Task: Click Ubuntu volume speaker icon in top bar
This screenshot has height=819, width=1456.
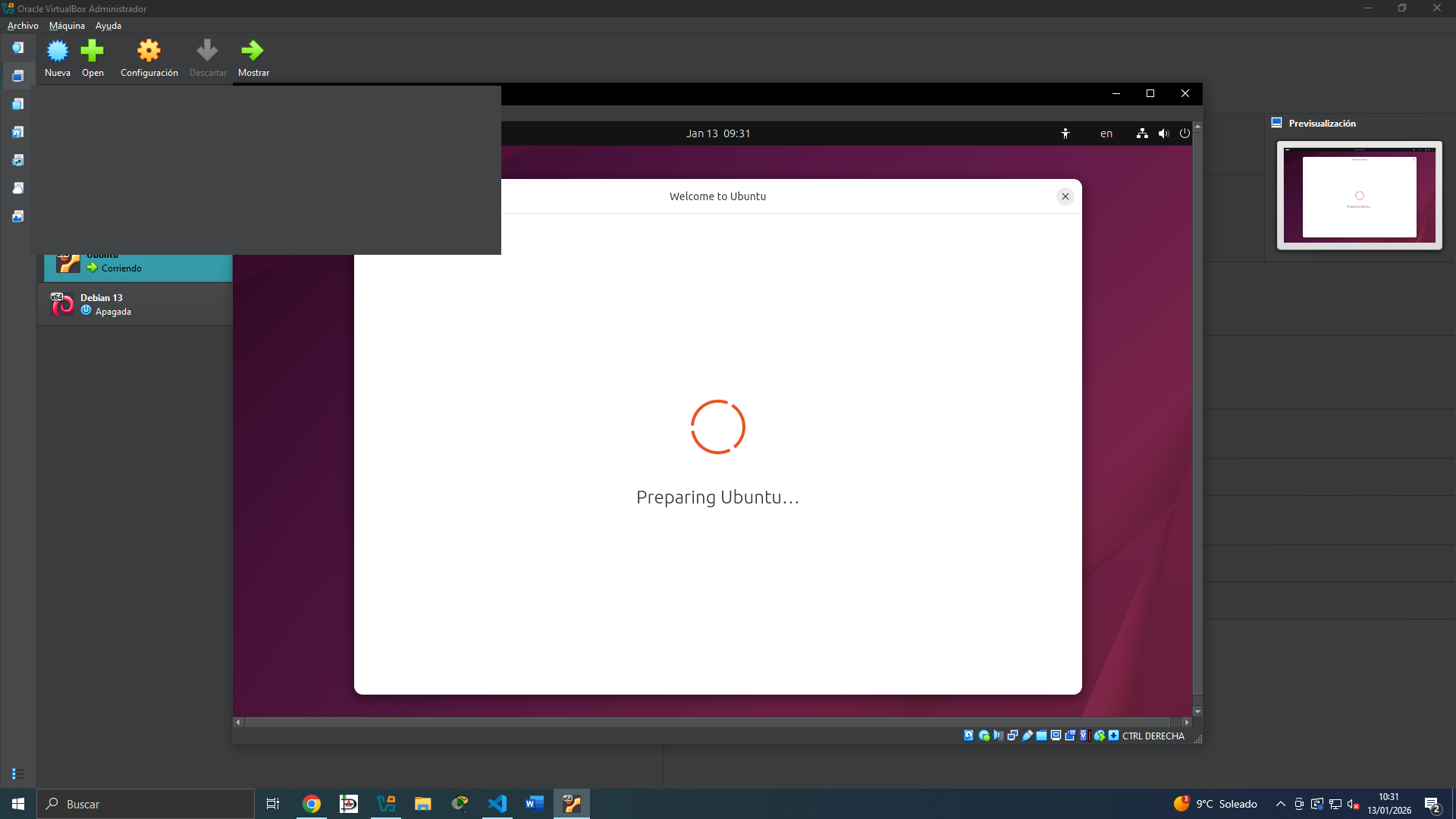Action: (x=1164, y=133)
